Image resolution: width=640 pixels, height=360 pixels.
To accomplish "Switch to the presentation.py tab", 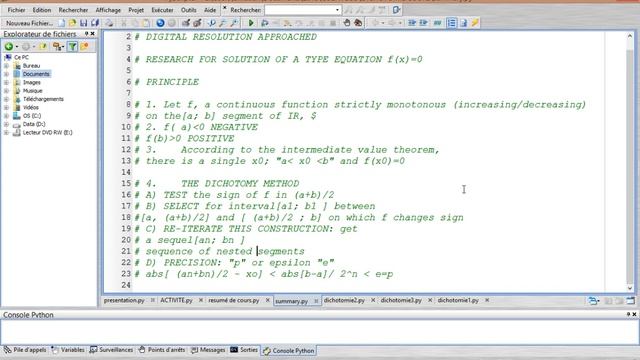I will tap(124, 300).
